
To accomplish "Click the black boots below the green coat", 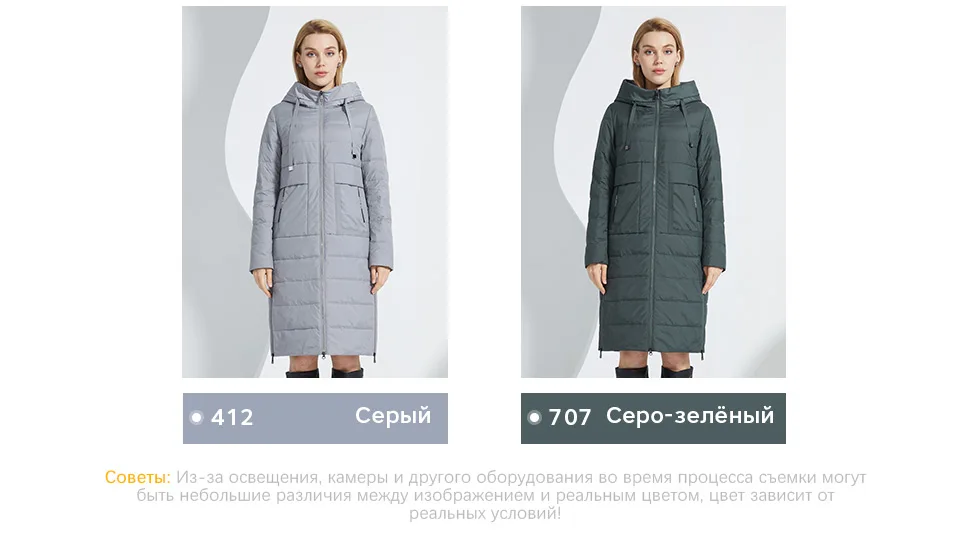I will click(654, 370).
